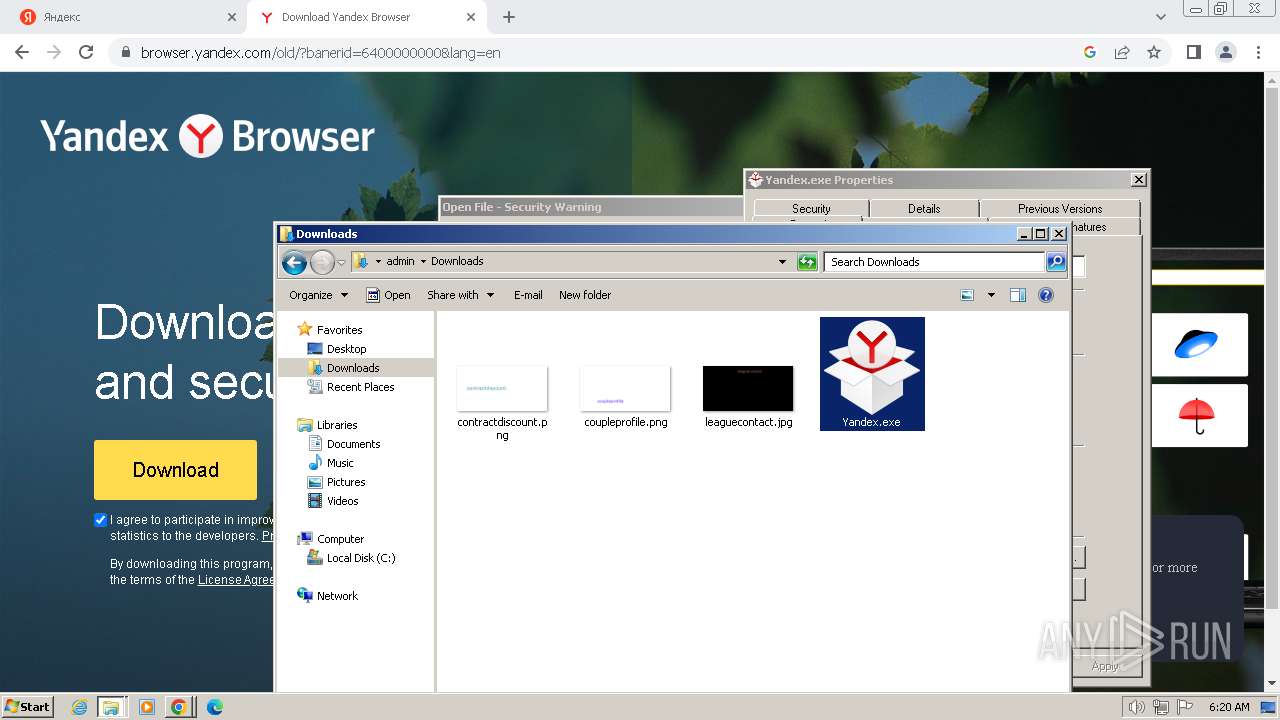The image size is (1280, 720).
Task: Select the Yandex.exe installer file
Action: click(x=872, y=374)
